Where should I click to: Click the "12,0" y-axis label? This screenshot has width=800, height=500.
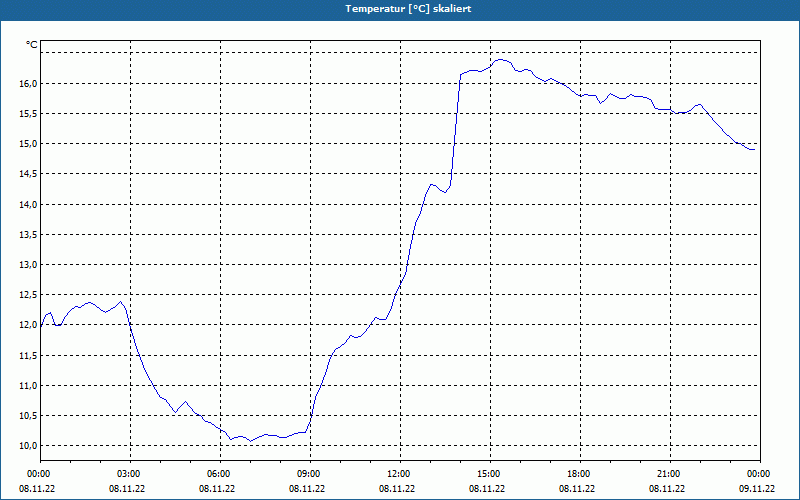click(29, 325)
